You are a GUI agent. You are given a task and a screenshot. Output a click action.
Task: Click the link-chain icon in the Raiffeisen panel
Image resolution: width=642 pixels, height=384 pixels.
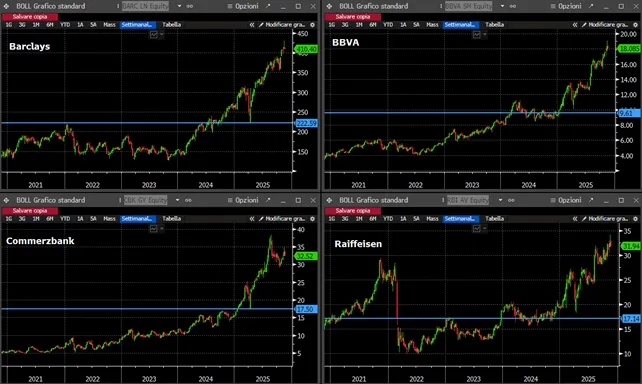tap(511, 200)
